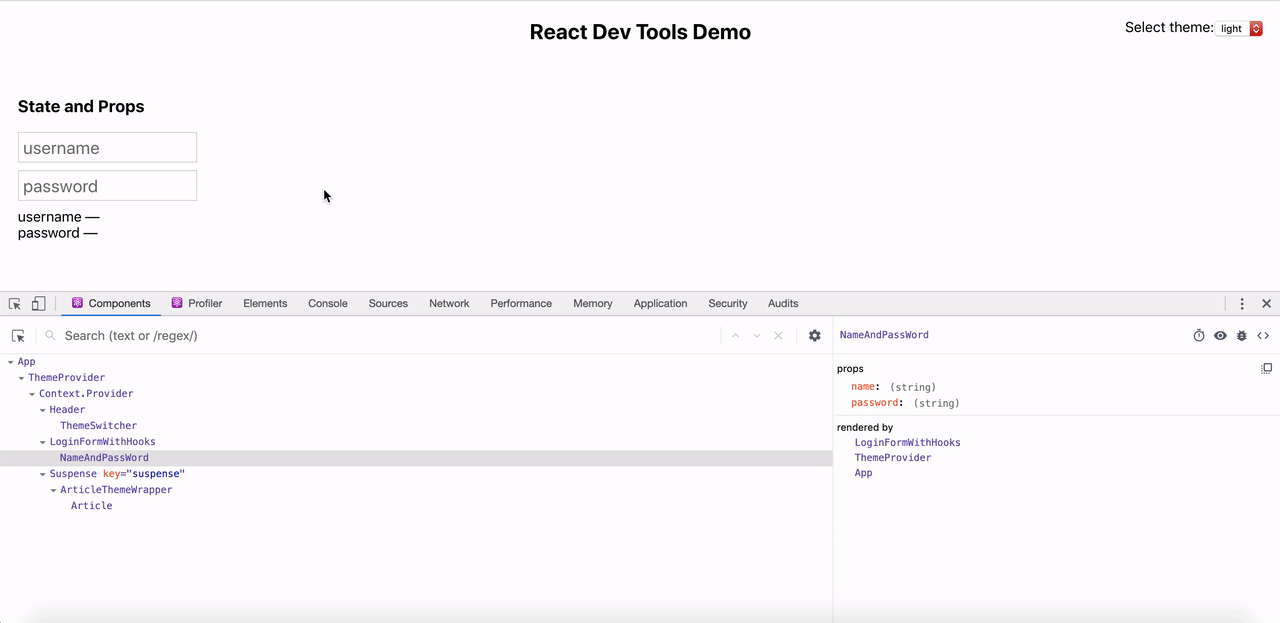Copy props to clipboard icon
The width and height of the screenshot is (1280, 623).
(1266, 369)
